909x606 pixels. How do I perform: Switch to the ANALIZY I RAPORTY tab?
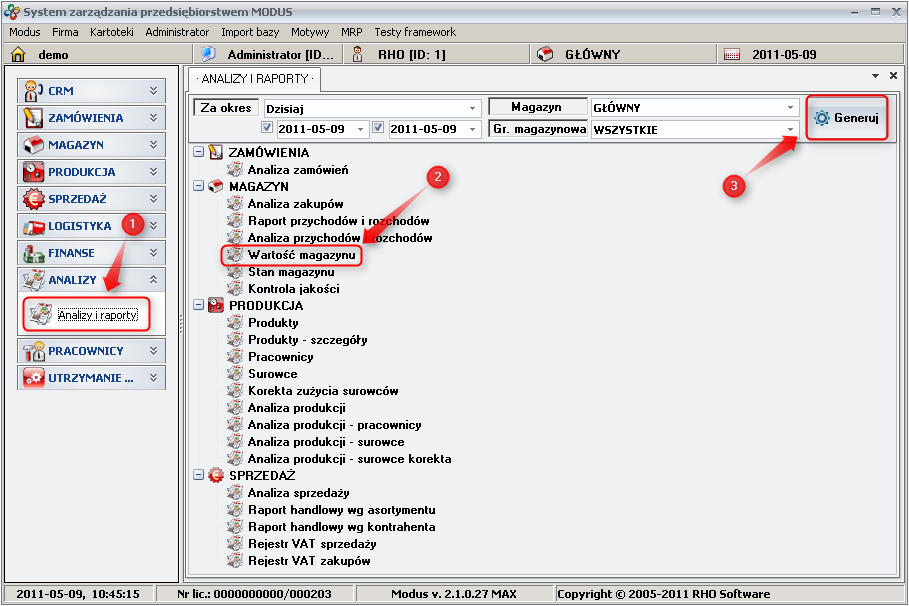[x=254, y=78]
